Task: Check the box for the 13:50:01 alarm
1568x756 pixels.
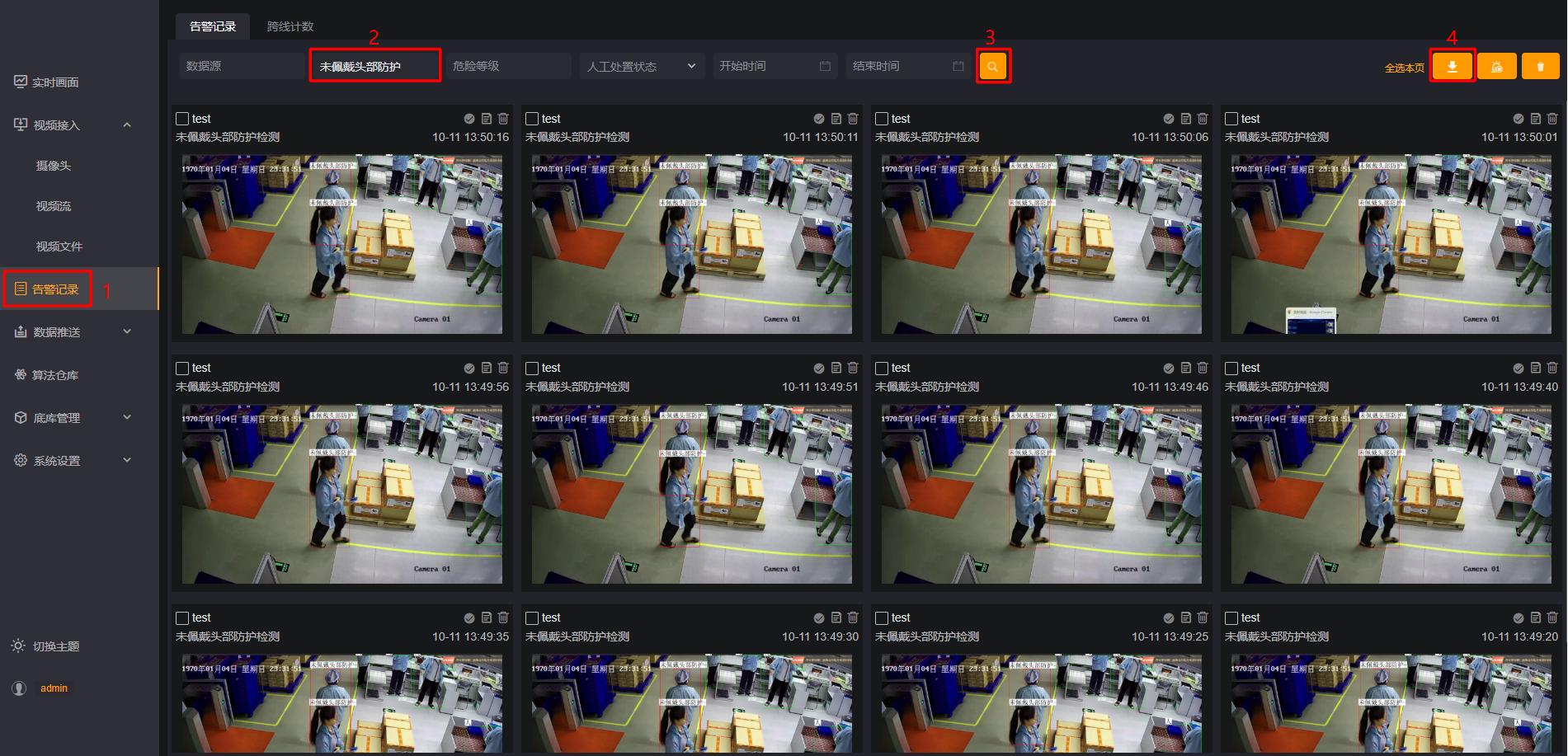Action: (x=1231, y=119)
